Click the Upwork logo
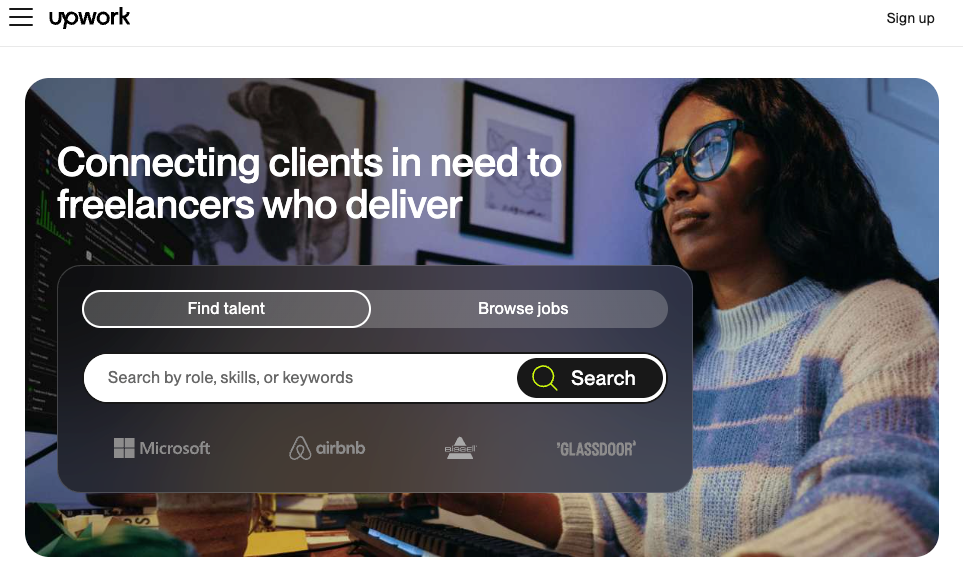963x576 pixels. 90,17
